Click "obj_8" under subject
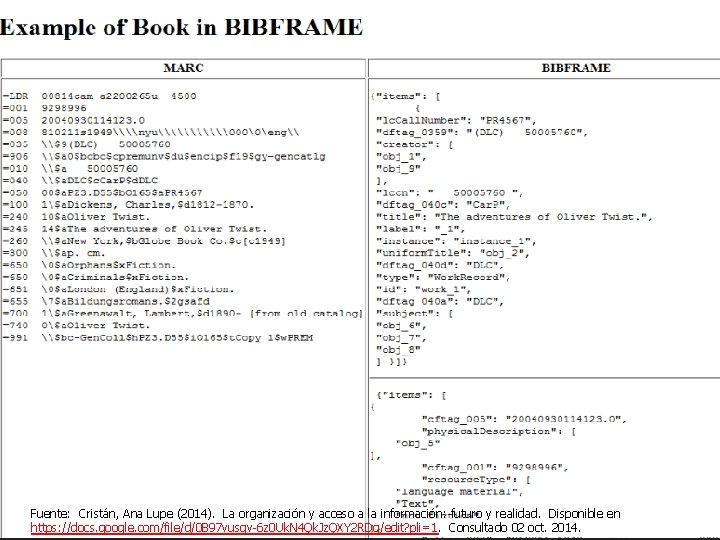720x540 pixels. tap(398, 350)
